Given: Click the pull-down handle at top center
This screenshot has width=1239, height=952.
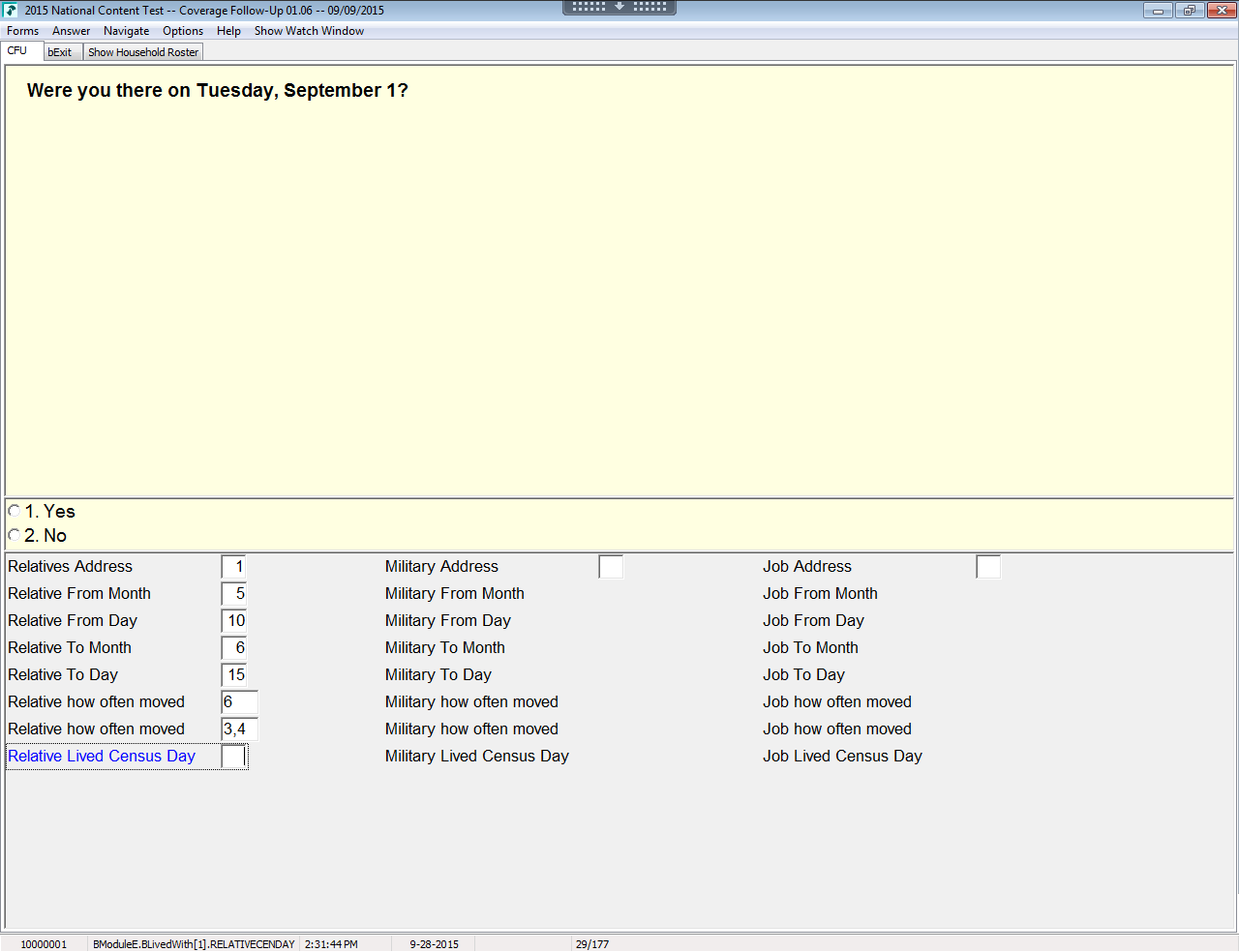Looking at the screenshot, I should click(619, 7).
